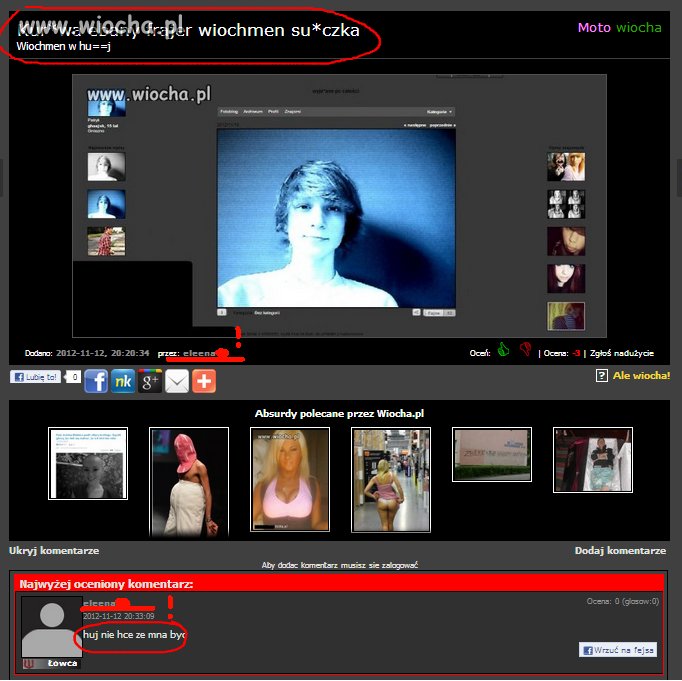This screenshot has height=681, width=682.
Task: Open recommended thumbnail of wall with graffiti
Action: click(x=492, y=454)
